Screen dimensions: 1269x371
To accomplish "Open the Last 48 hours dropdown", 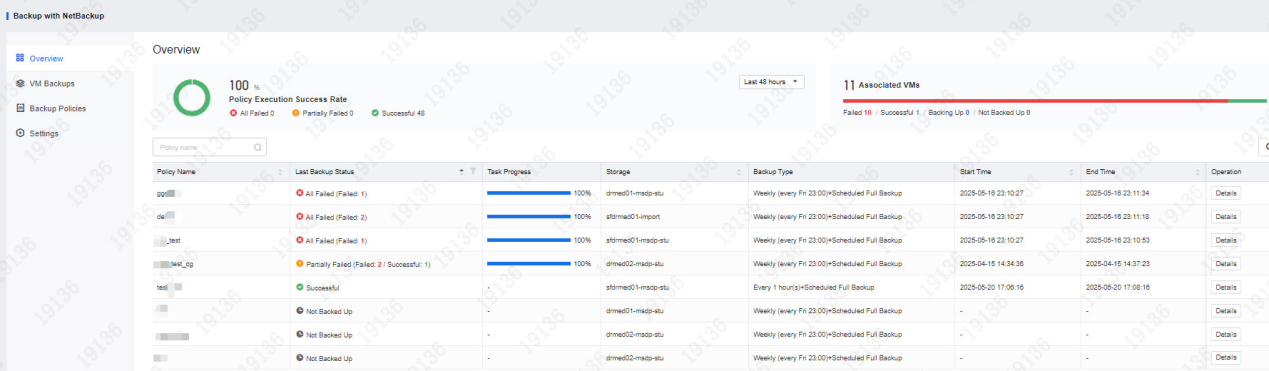I will pyautogui.click(x=772, y=81).
